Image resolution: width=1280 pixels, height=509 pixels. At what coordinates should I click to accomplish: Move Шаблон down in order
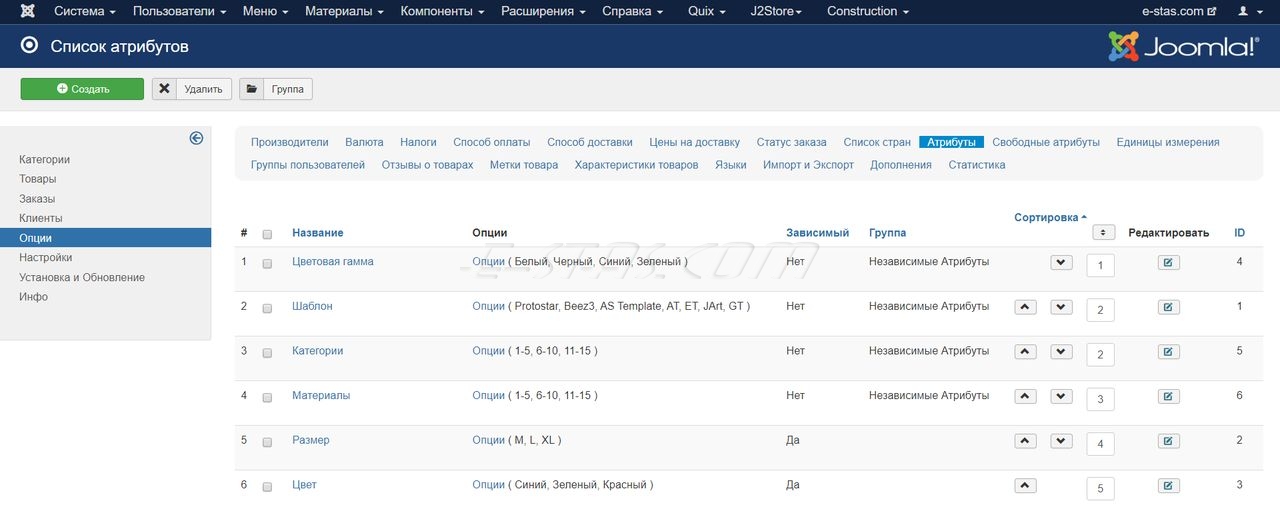1061,307
